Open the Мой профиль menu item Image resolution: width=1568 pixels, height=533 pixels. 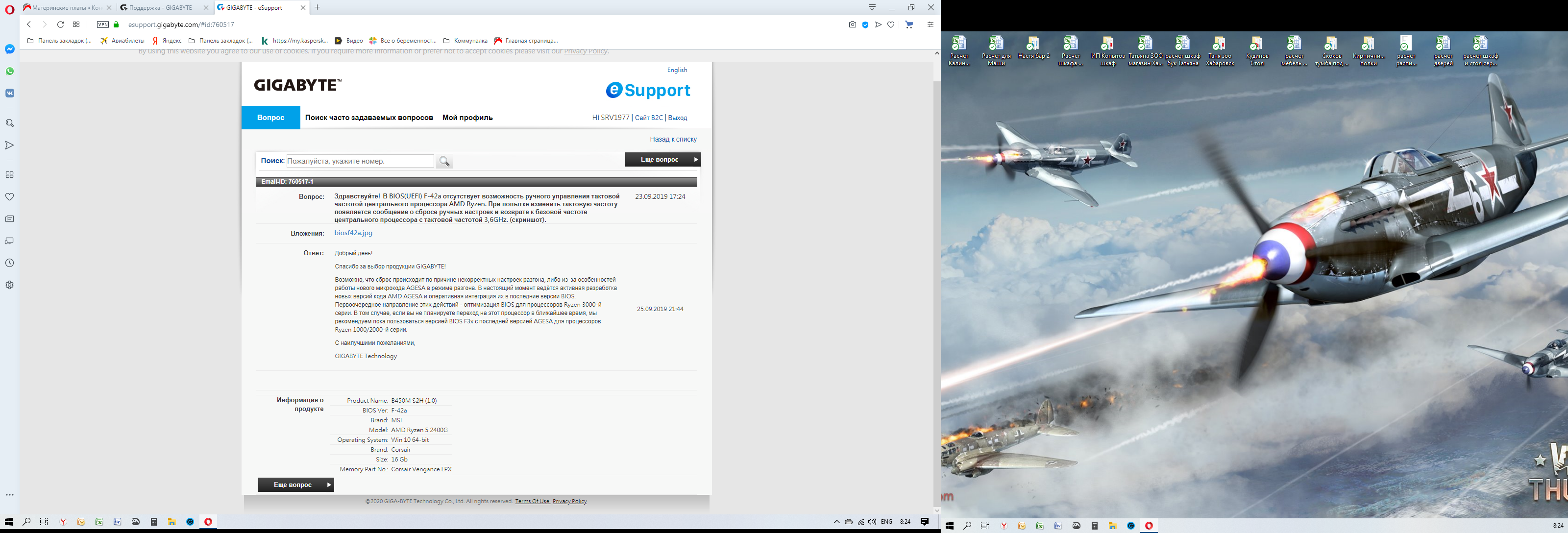point(467,118)
